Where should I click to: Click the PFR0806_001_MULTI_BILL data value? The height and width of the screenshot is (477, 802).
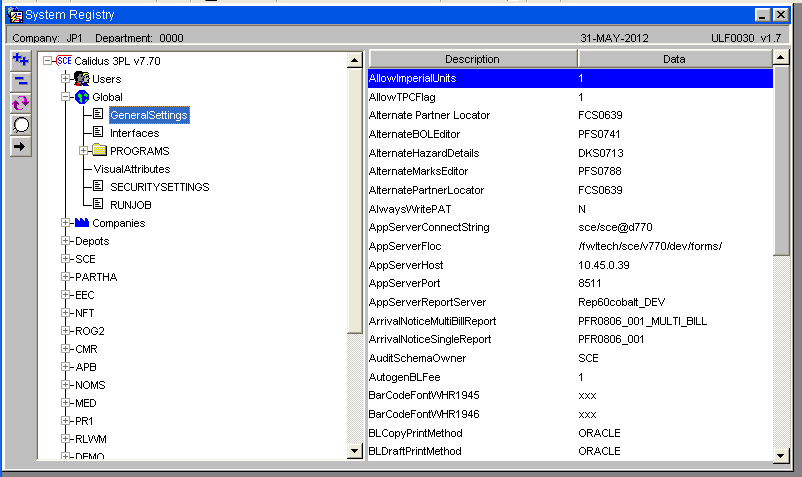point(642,321)
